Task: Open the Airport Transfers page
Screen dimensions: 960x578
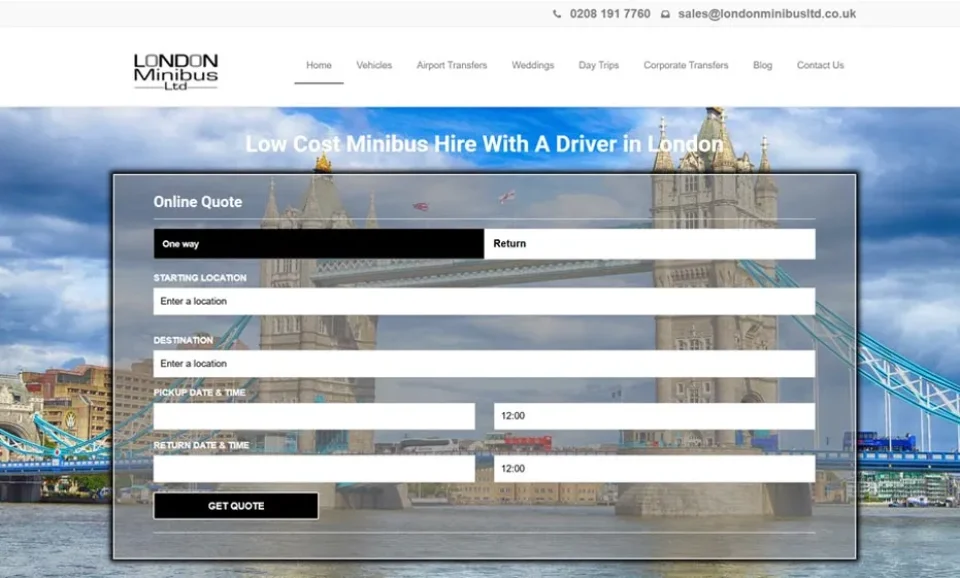Action: pos(452,65)
